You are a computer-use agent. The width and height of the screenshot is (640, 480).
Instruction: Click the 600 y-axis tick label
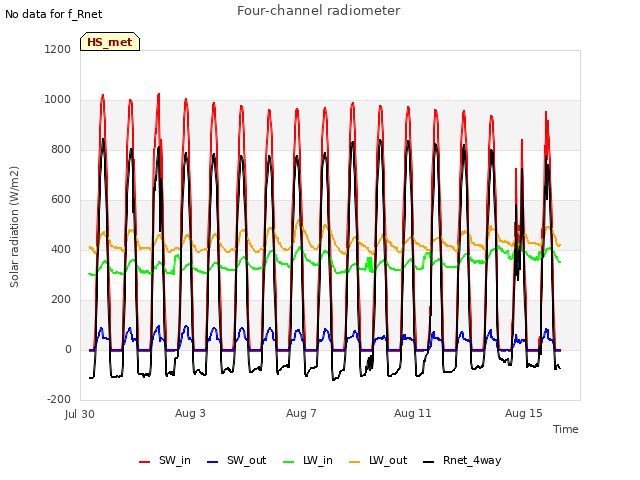coord(61,200)
